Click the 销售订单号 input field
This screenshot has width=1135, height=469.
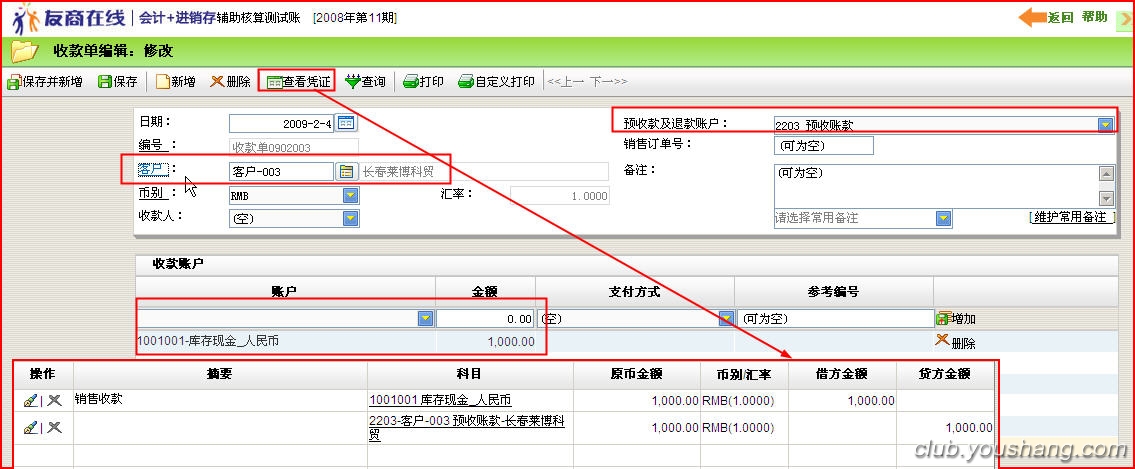click(823, 145)
